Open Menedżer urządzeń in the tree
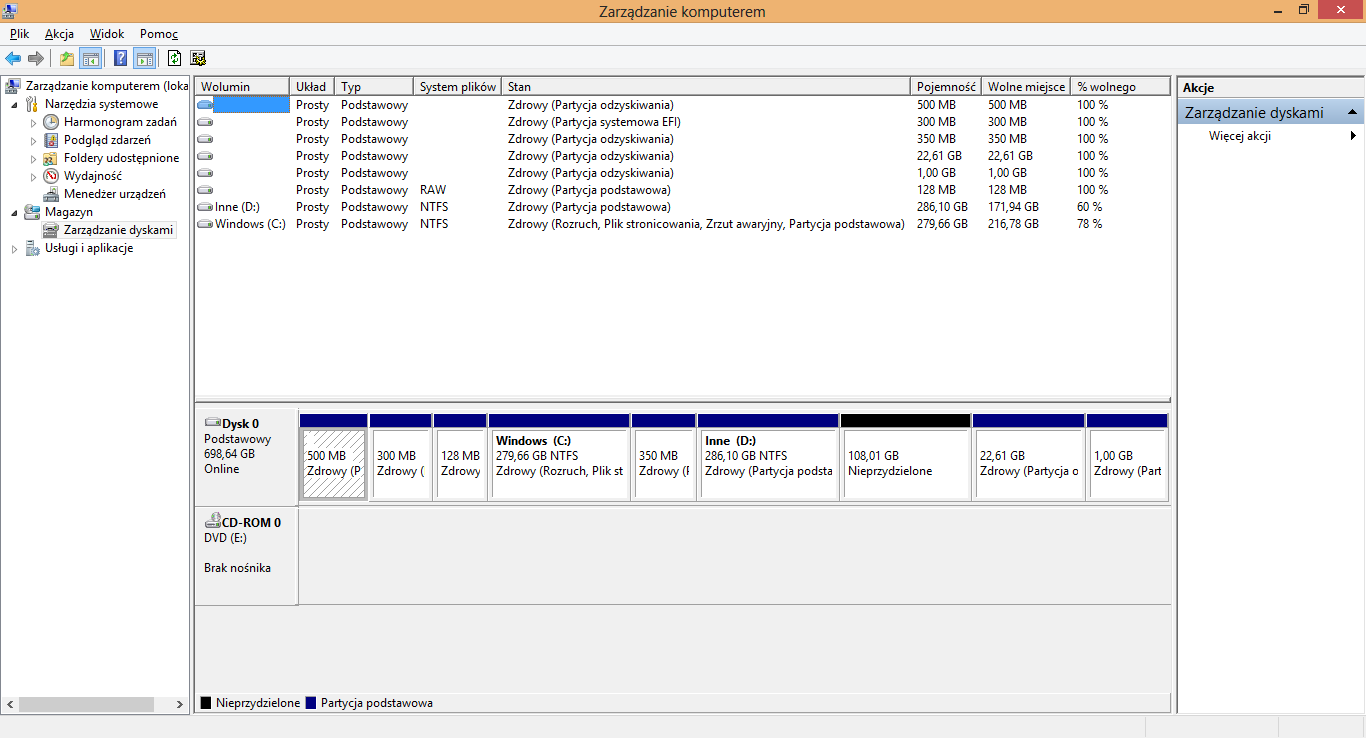 click(x=114, y=194)
